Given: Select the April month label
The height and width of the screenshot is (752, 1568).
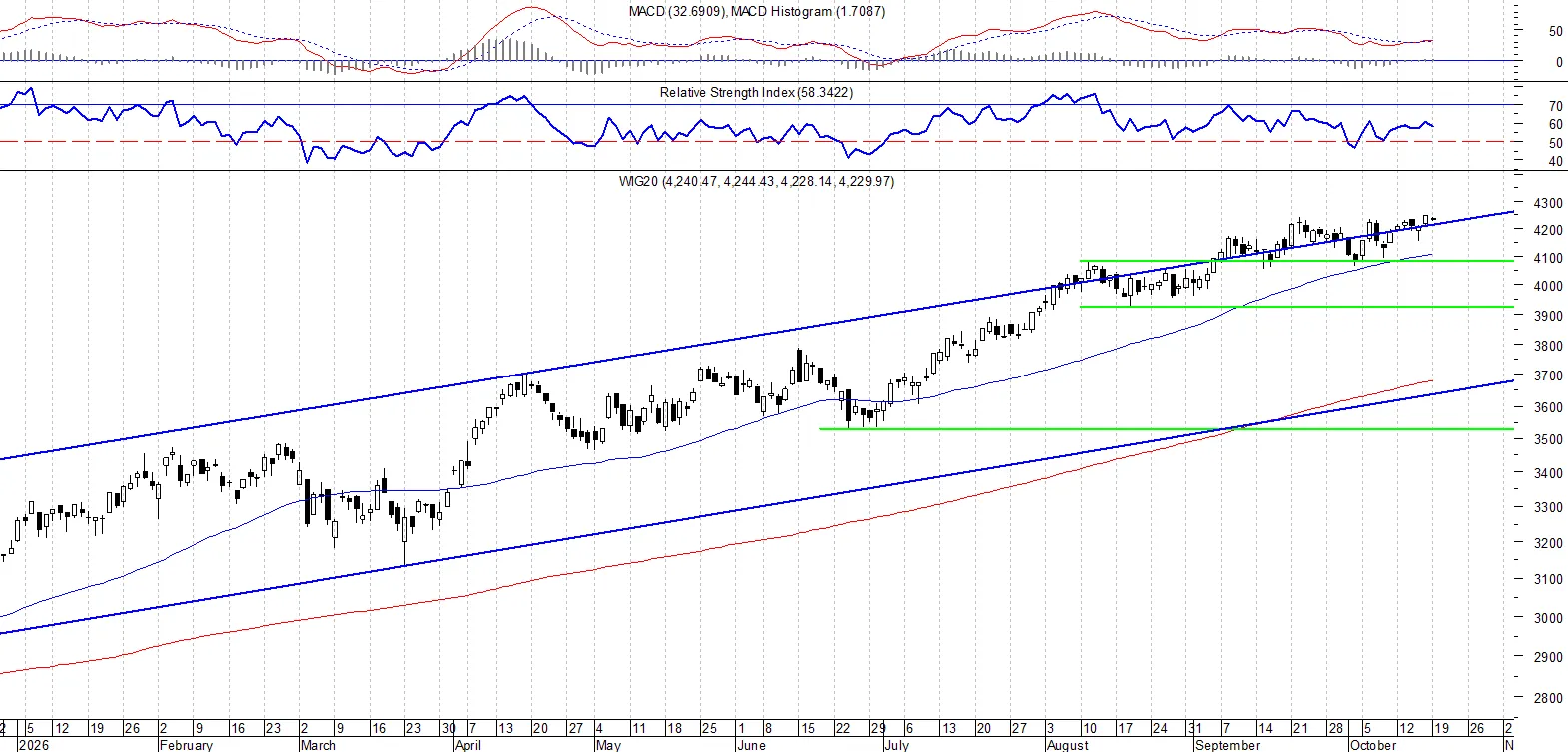Looking at the screenshot, I should click(x=467, y=745).
